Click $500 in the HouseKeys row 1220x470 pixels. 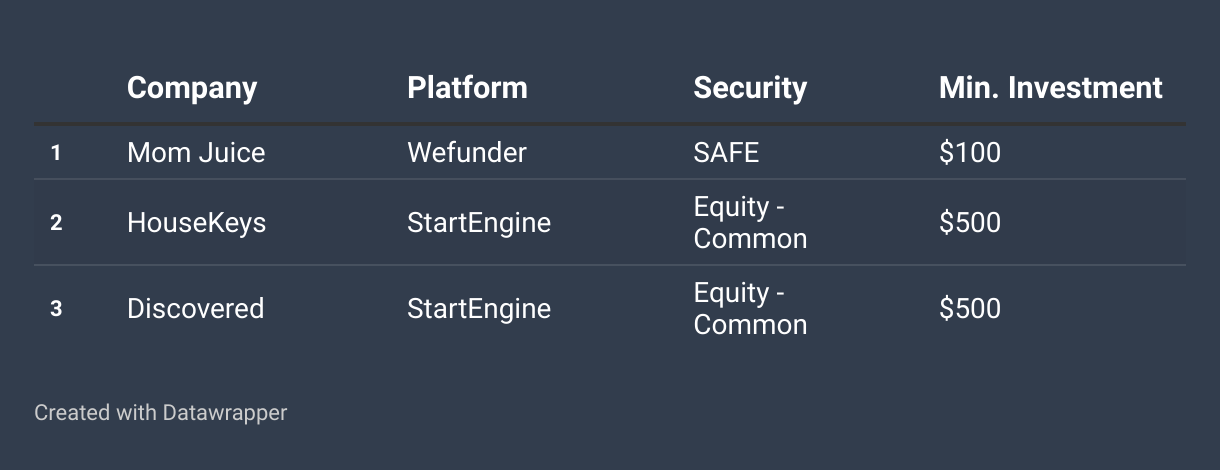(x=970, y=222)
